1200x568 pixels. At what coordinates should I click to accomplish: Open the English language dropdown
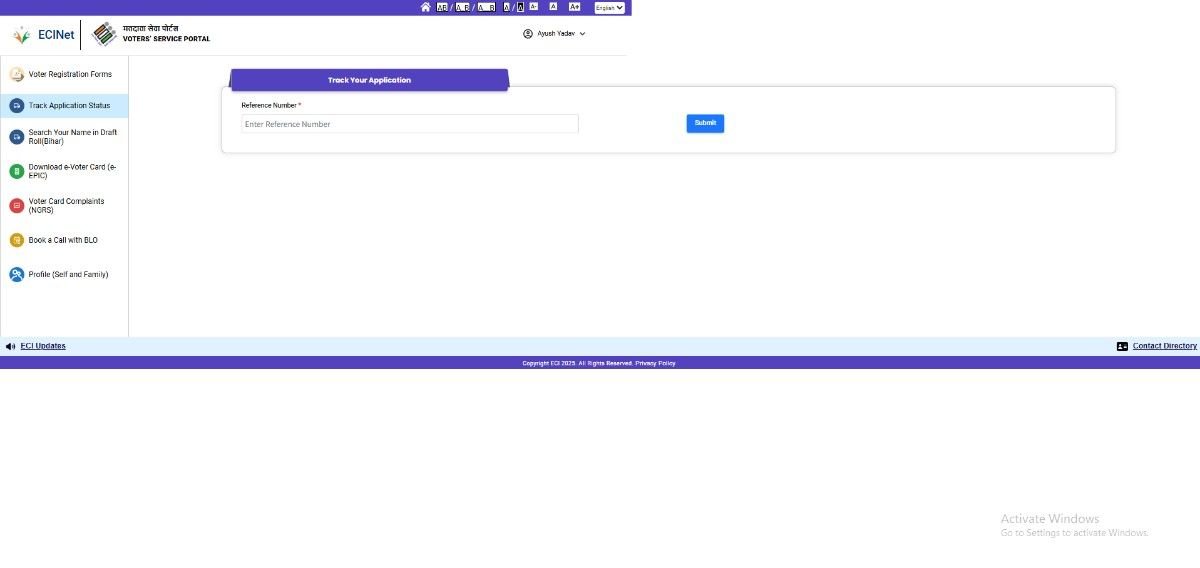click(609, 8)
